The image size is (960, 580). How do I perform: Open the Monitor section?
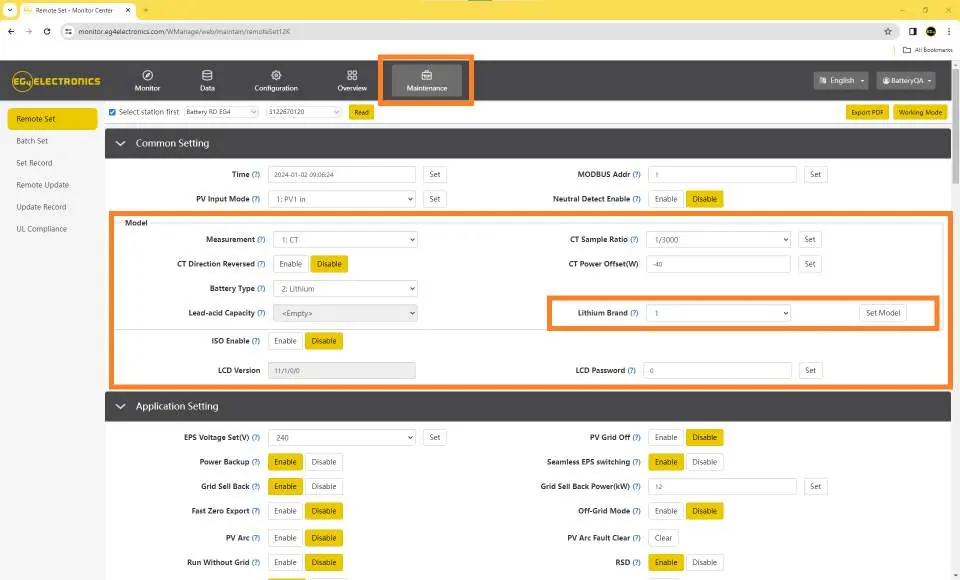tap(147, 80)
